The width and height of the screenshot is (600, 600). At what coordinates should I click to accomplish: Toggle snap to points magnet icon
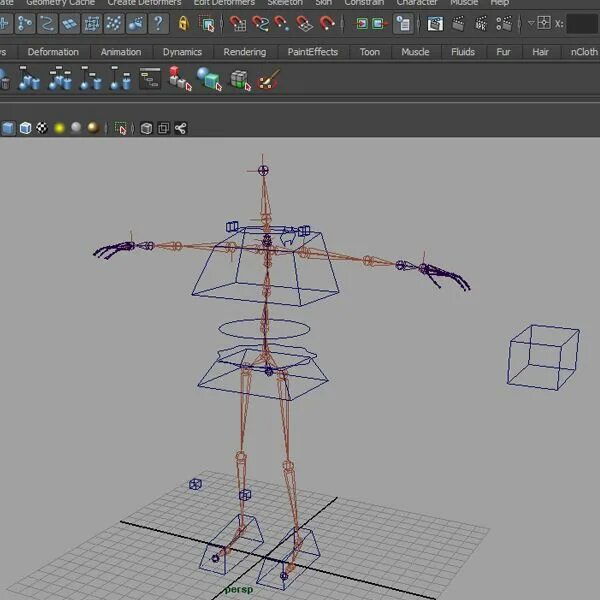(282, 24)
